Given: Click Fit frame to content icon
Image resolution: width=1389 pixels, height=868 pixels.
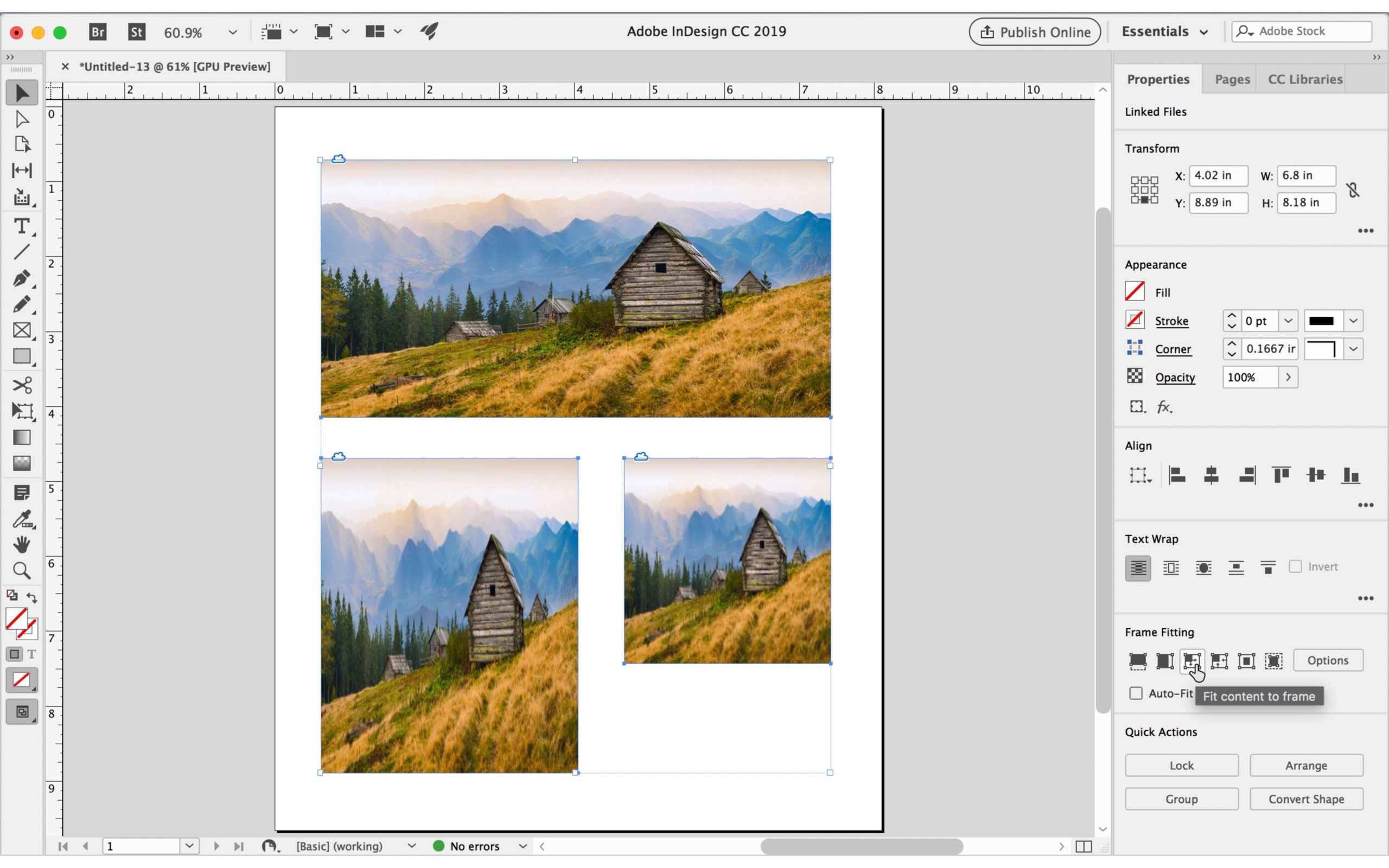Looking at the screenshot, I should tap(1219, 661).
